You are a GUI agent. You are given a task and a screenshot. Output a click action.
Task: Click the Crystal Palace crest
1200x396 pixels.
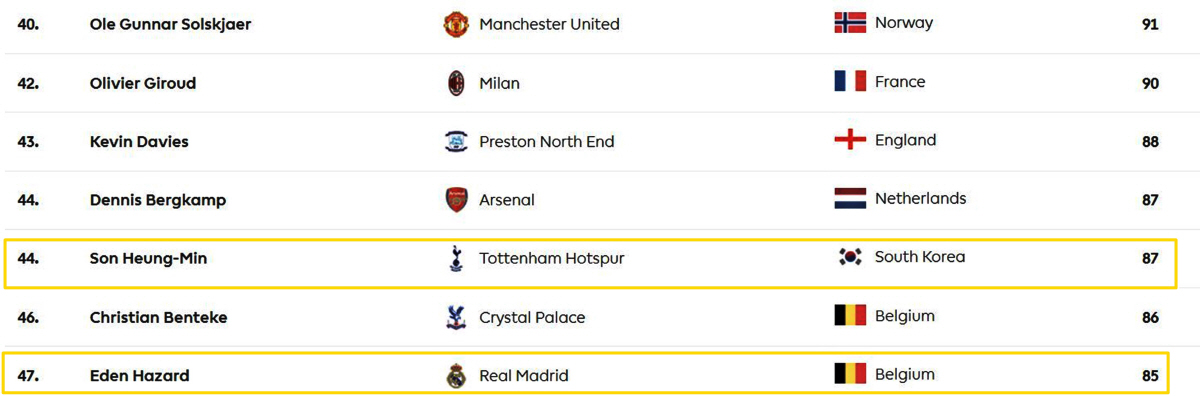(456, 318)
